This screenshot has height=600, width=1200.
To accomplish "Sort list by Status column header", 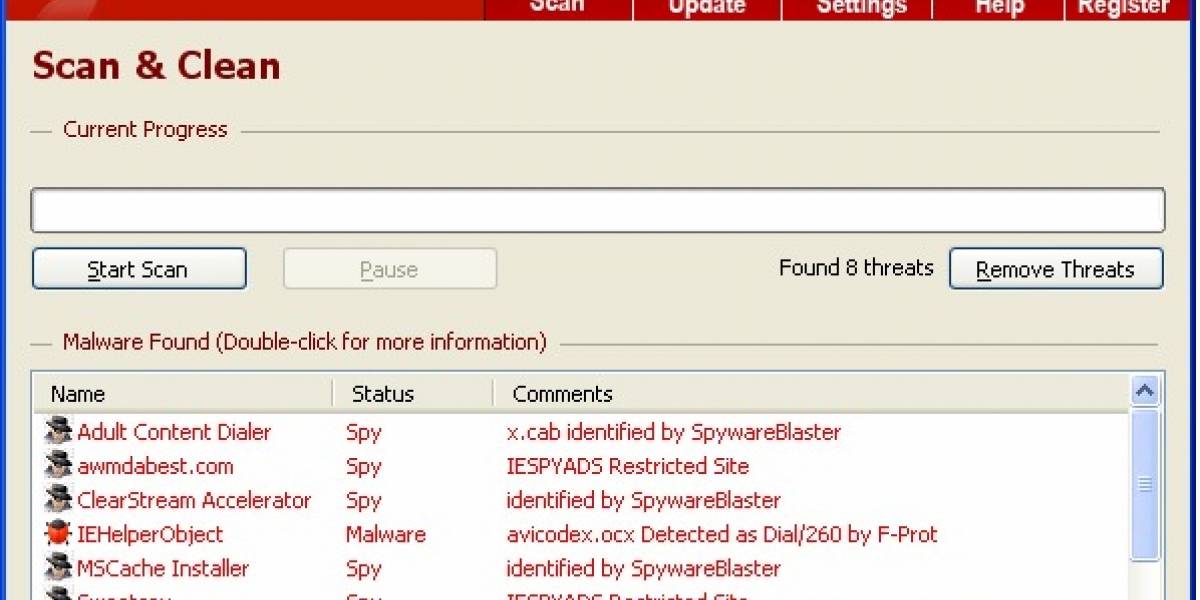I will [413, 394].
